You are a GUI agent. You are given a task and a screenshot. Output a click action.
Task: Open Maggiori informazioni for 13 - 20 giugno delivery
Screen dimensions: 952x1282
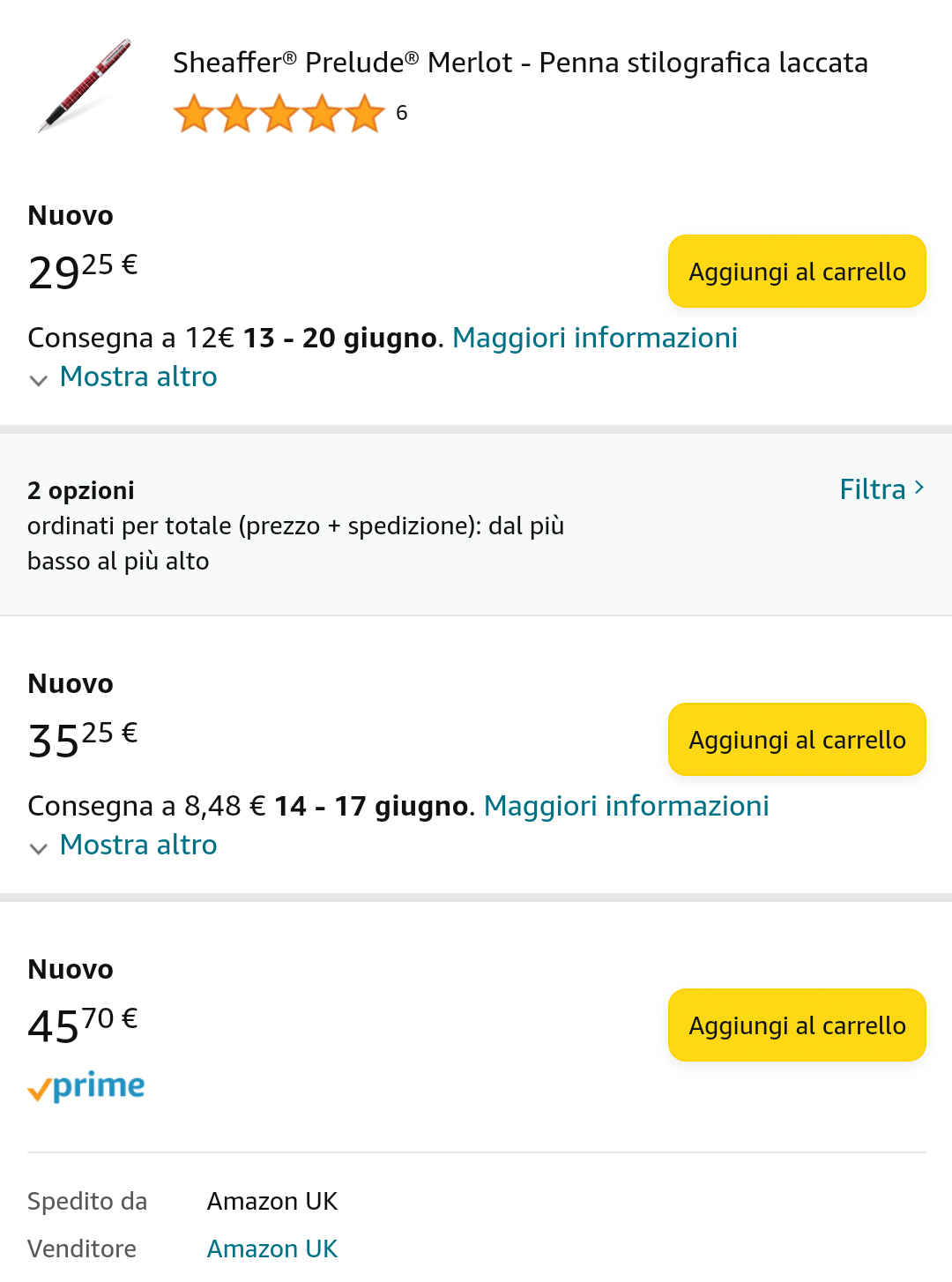(x=595, y=338)
